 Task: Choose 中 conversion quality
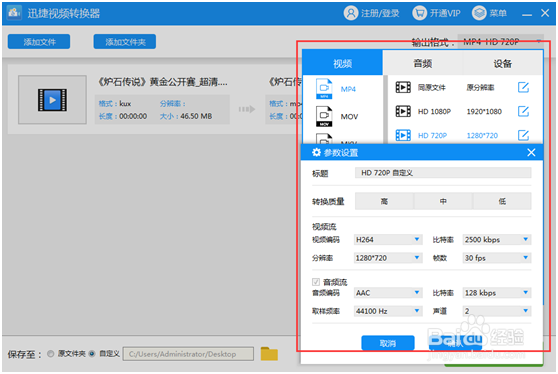pyautogui.click(x=443, y=201)
